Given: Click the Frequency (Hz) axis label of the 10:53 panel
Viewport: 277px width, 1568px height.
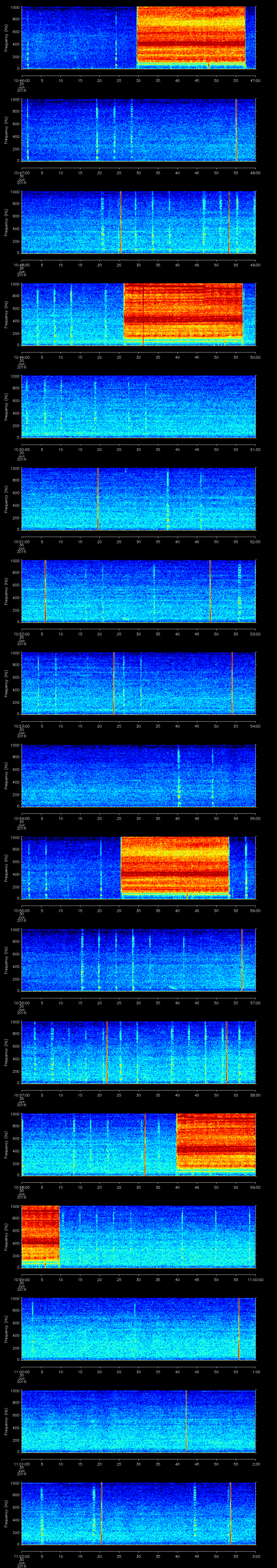Looking at the screenshot, I should [x=6, y=683].
